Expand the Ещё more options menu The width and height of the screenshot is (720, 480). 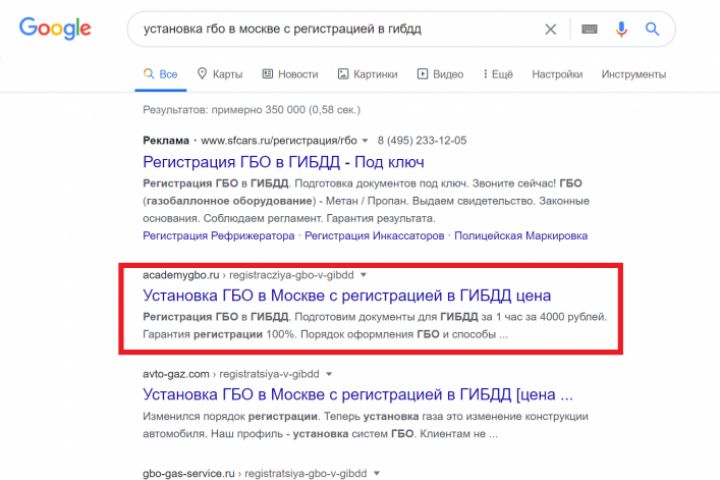pyautogui.click(x=498, y=74)
